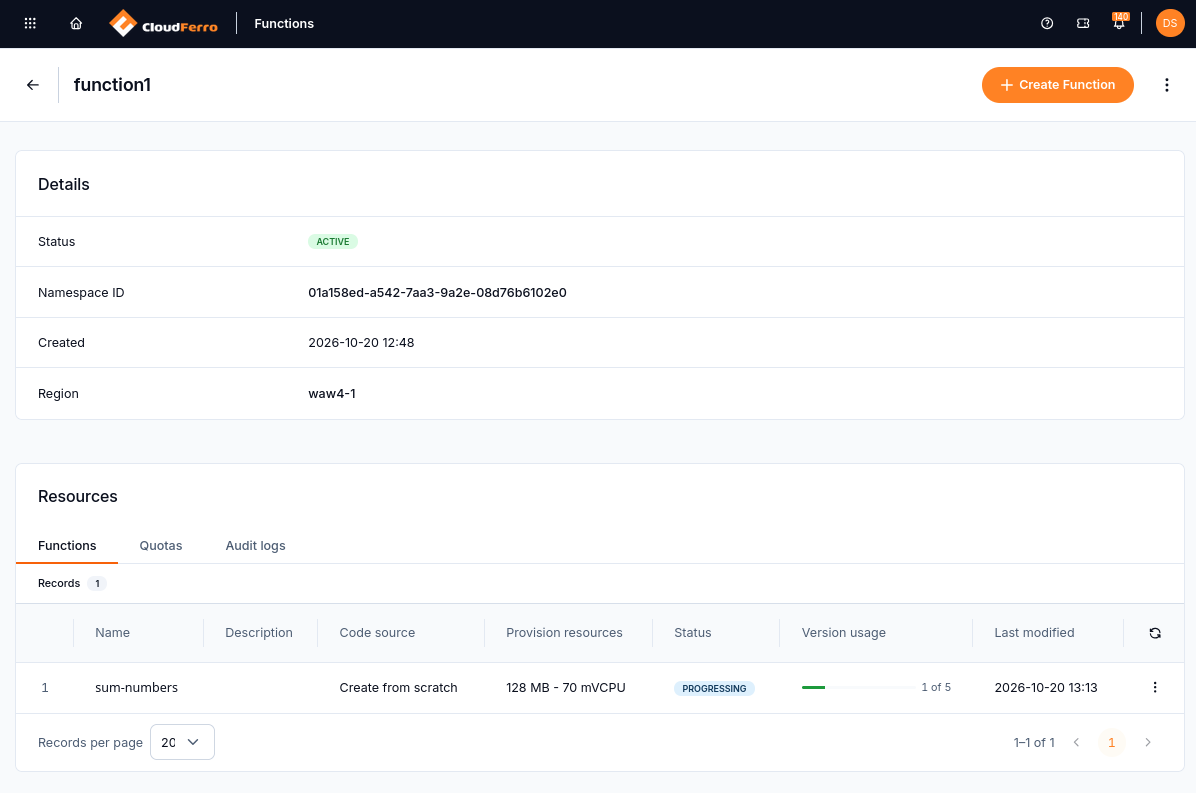Open the DS user avatar menu

click(x=1170, y=24)
